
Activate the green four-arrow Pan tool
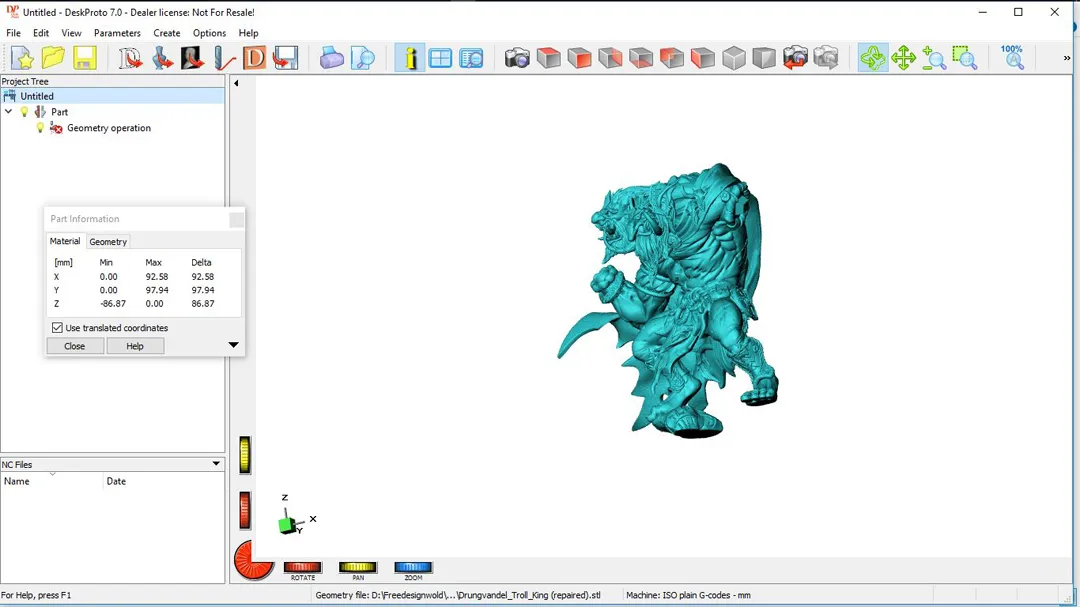(x=903, y=58)
